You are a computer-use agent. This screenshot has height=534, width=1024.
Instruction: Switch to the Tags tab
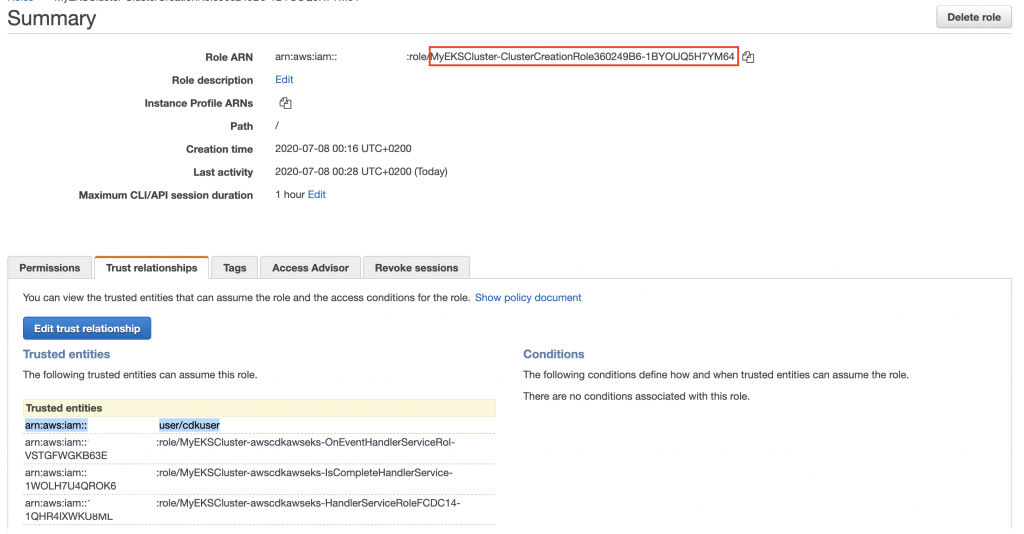coord(234,268)
